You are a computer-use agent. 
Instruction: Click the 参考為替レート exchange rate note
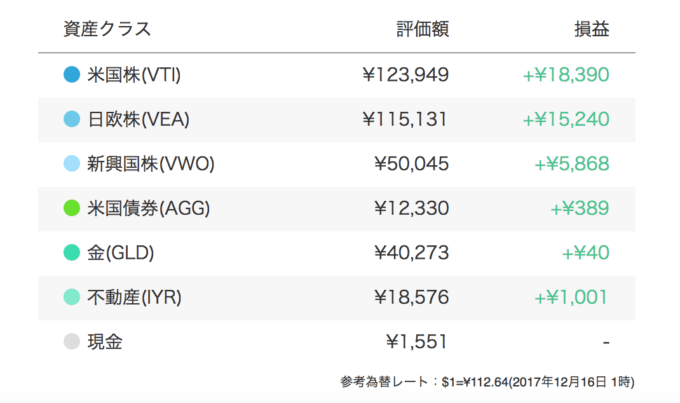[487, 382]
